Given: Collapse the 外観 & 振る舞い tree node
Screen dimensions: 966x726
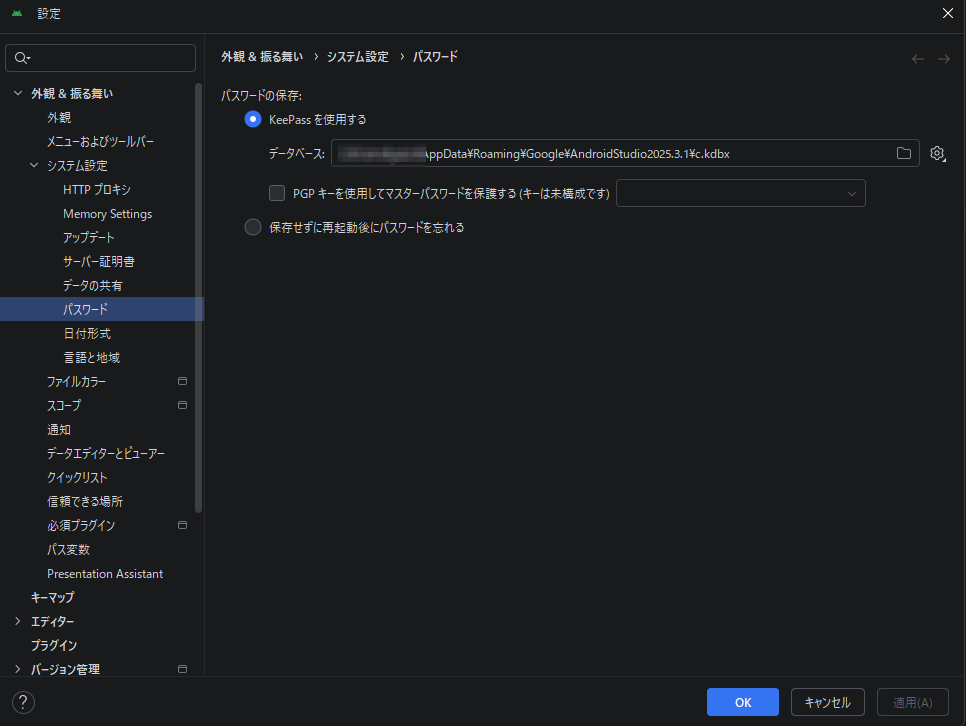Looking at the screenshot, I should pos(17,94).
